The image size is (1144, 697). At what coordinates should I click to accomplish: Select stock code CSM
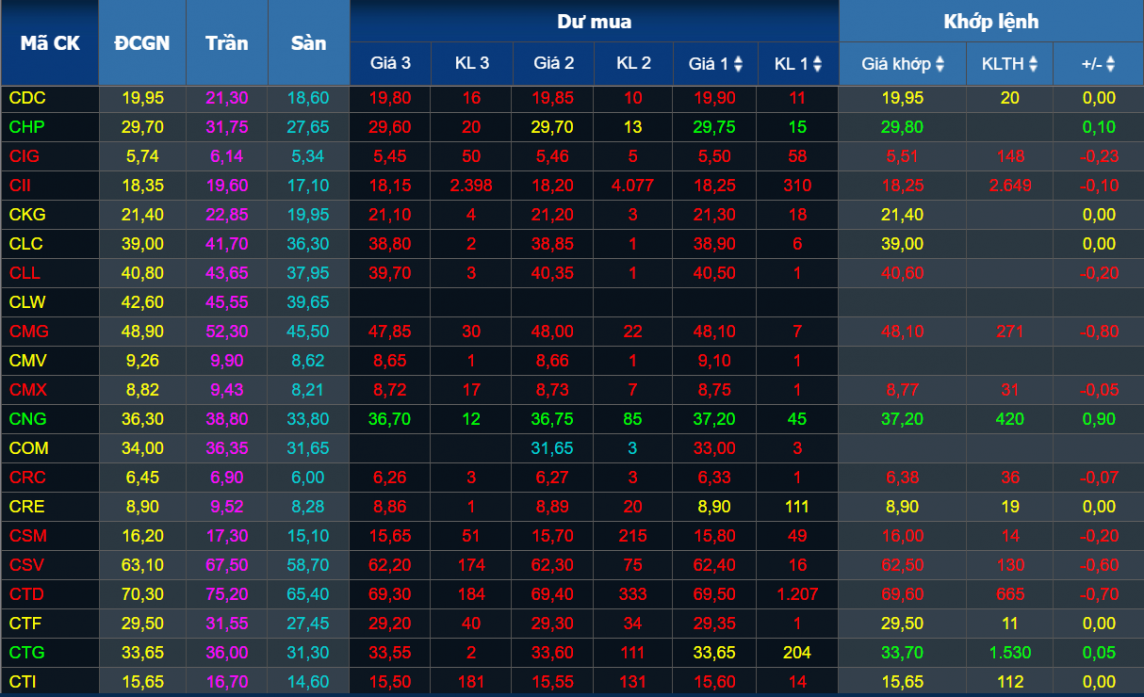pyautogui.click(x=28, y=536)
